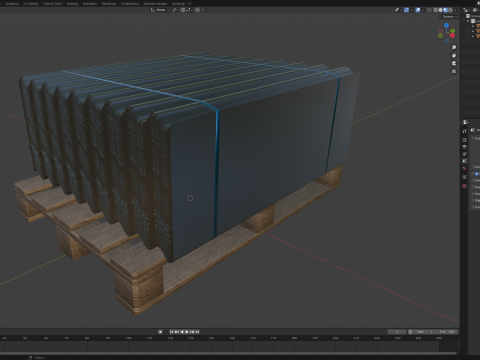This screenshot has height=360, width=480.
Task: Open the World properties tab
Action: coord(464,168)
